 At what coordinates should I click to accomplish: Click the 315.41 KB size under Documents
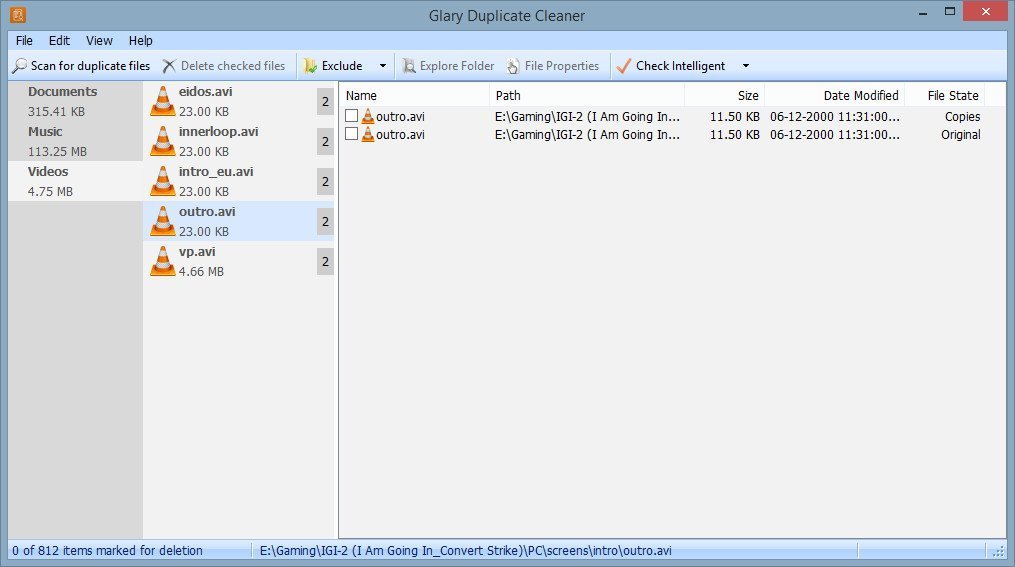(56, 111)
